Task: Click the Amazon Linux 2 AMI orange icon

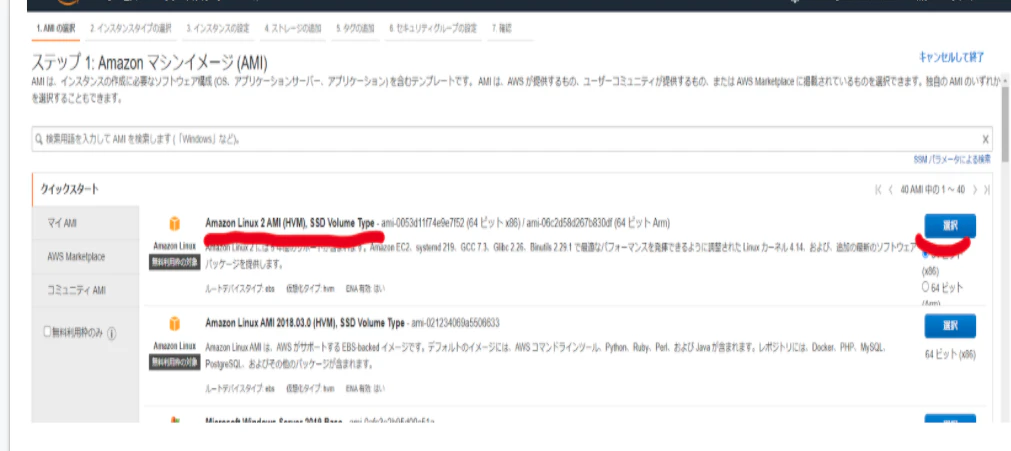Action: tap(174, 224)
